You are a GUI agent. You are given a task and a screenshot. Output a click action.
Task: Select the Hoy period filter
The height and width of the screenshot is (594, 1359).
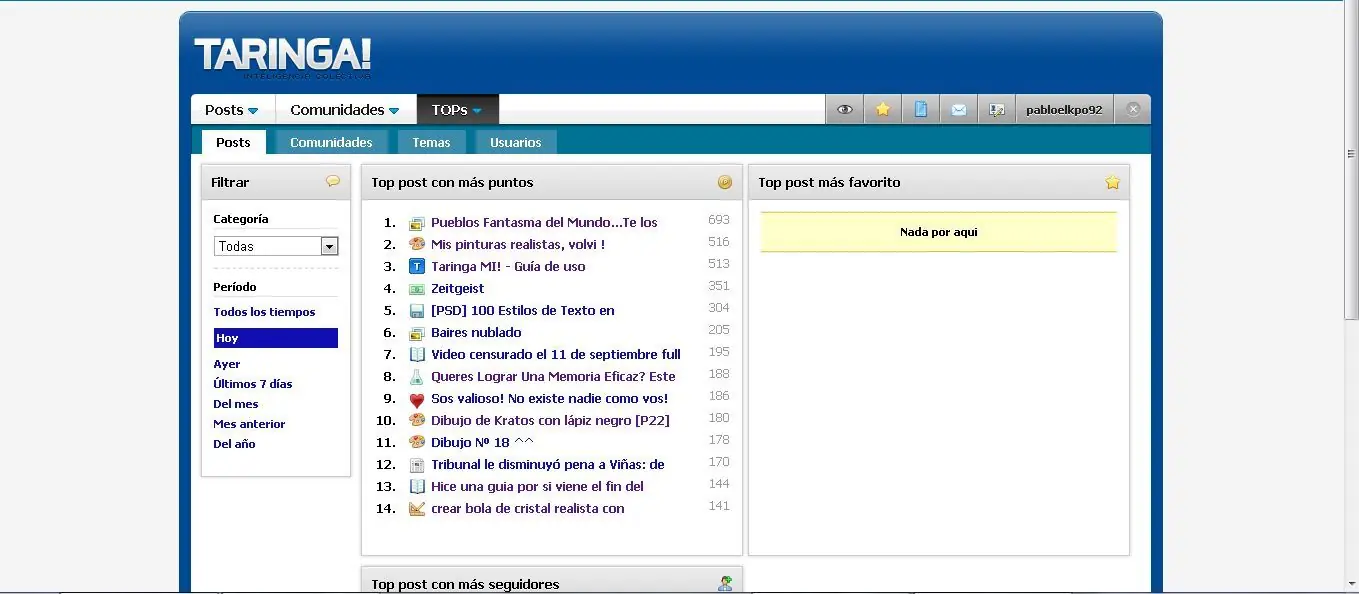click(x=276, y=338)
